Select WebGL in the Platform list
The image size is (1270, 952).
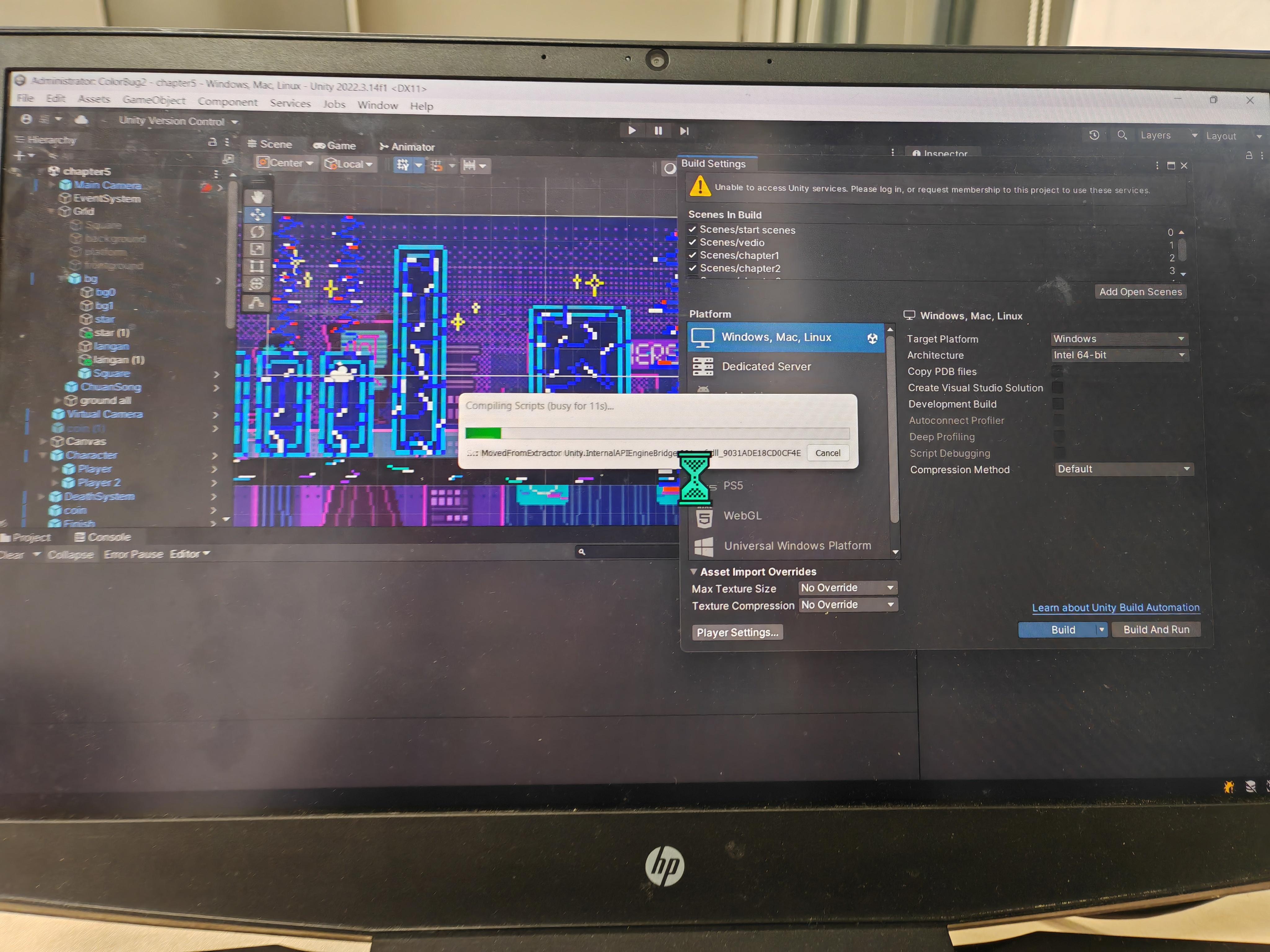742,515
